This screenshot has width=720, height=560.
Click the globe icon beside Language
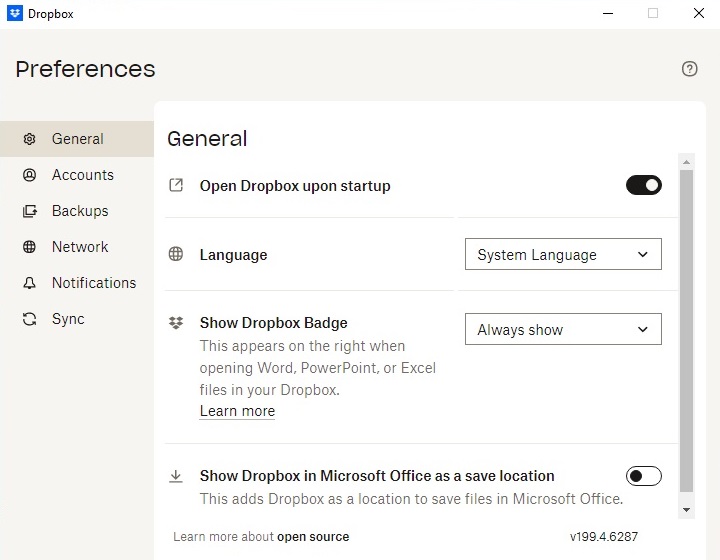coord(176,254)
